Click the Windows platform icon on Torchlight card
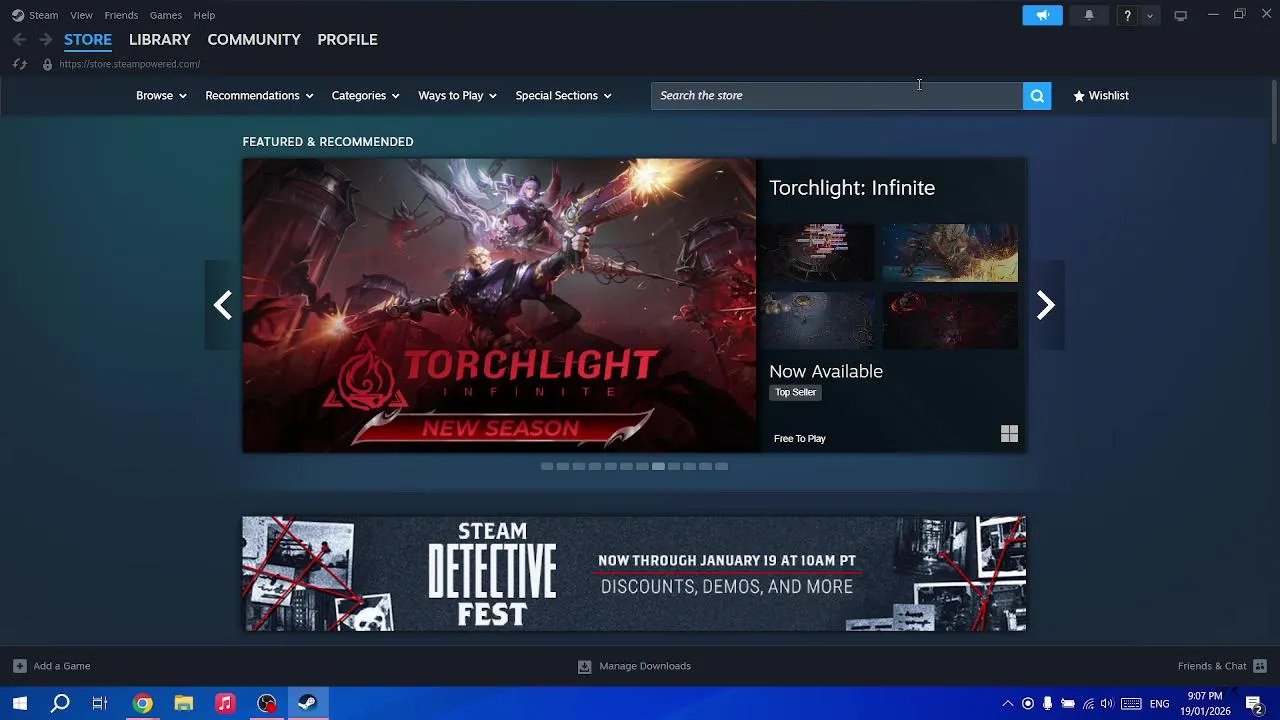The height and width of the screenshot is (720, 1280). click(1009, 434)
